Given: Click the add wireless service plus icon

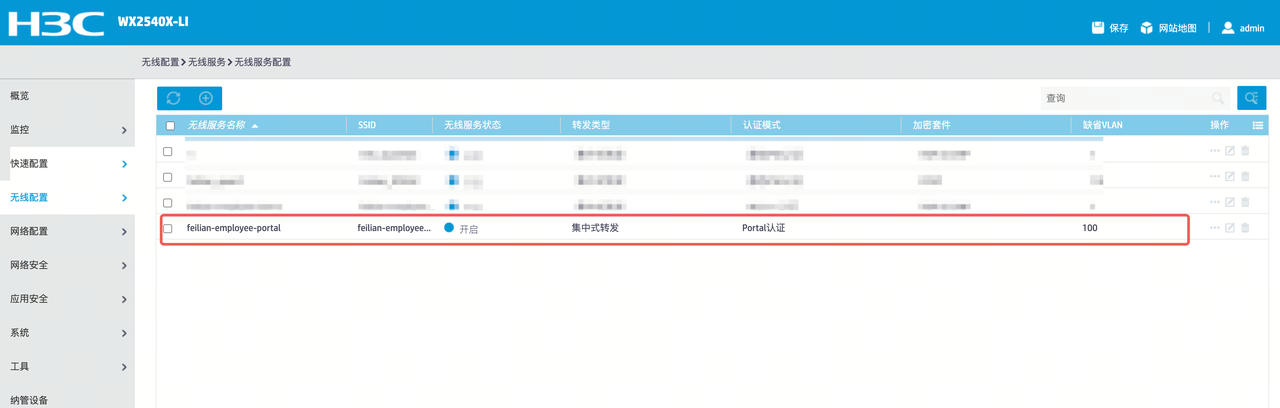Looking at the screenshot, I should tap(206, 98).
